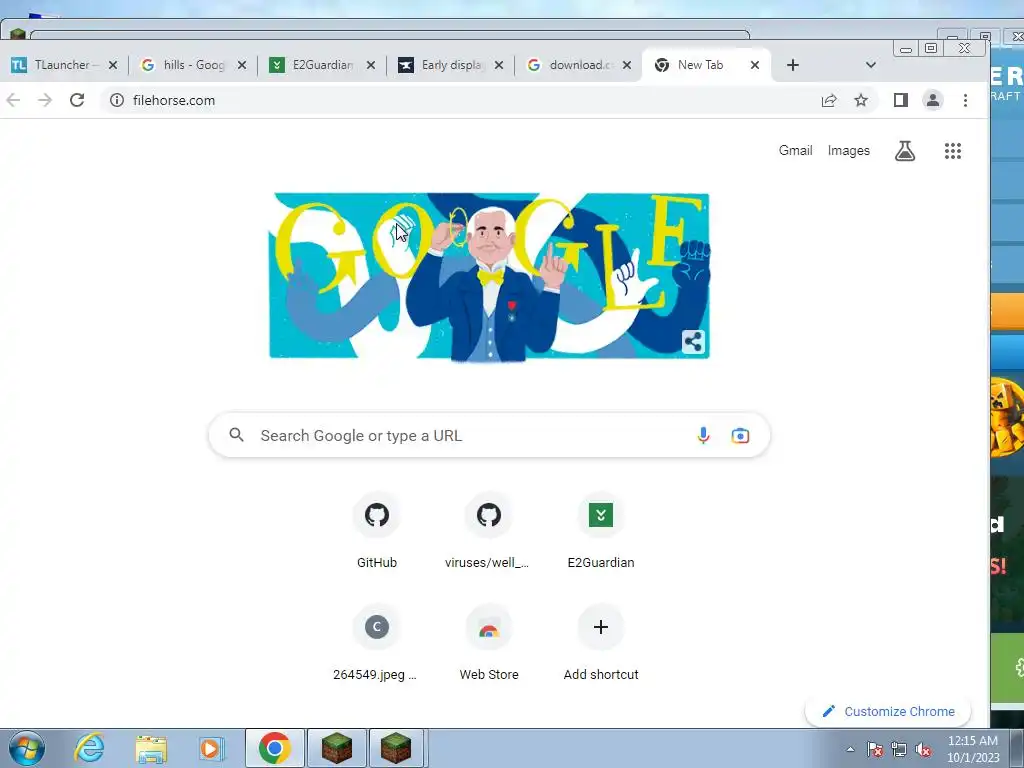Click Customize Chrome button
This screenshot has width=1024, height=768.
(888, 711)
